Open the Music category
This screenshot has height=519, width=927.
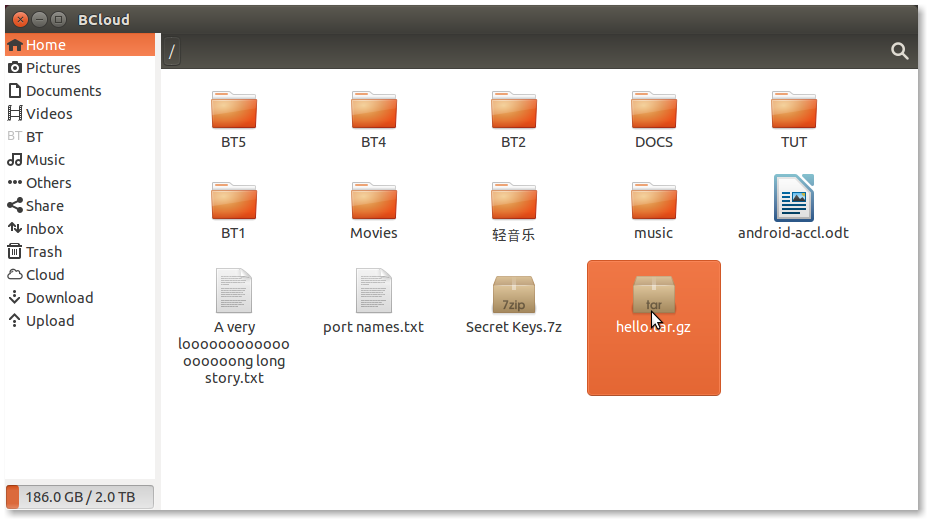(x=80, y=160)
